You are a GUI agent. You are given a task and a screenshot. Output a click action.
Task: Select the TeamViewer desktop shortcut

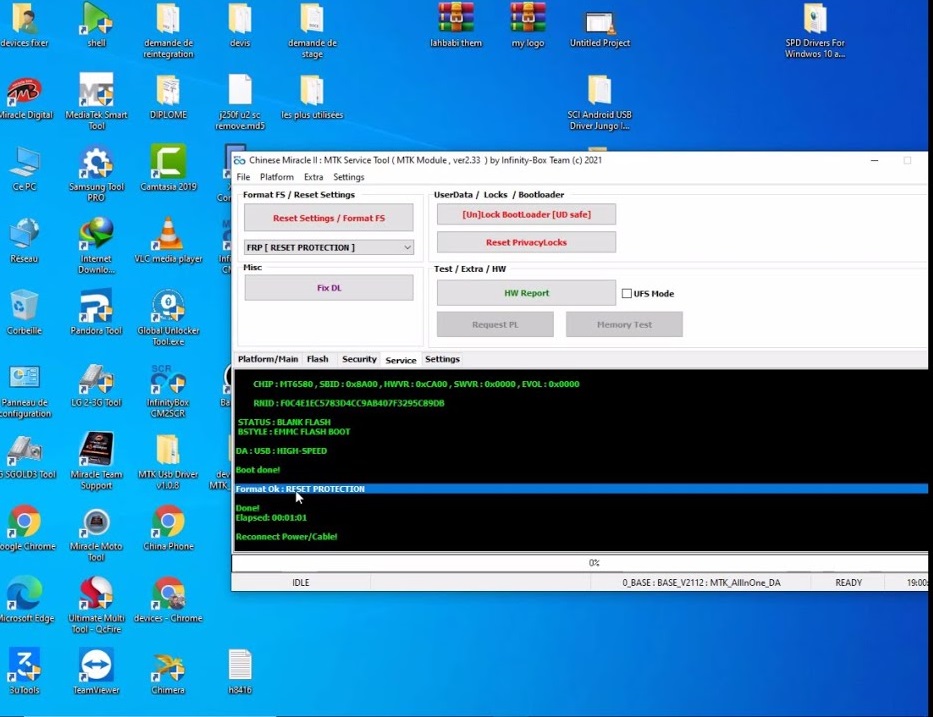[96, 667]
